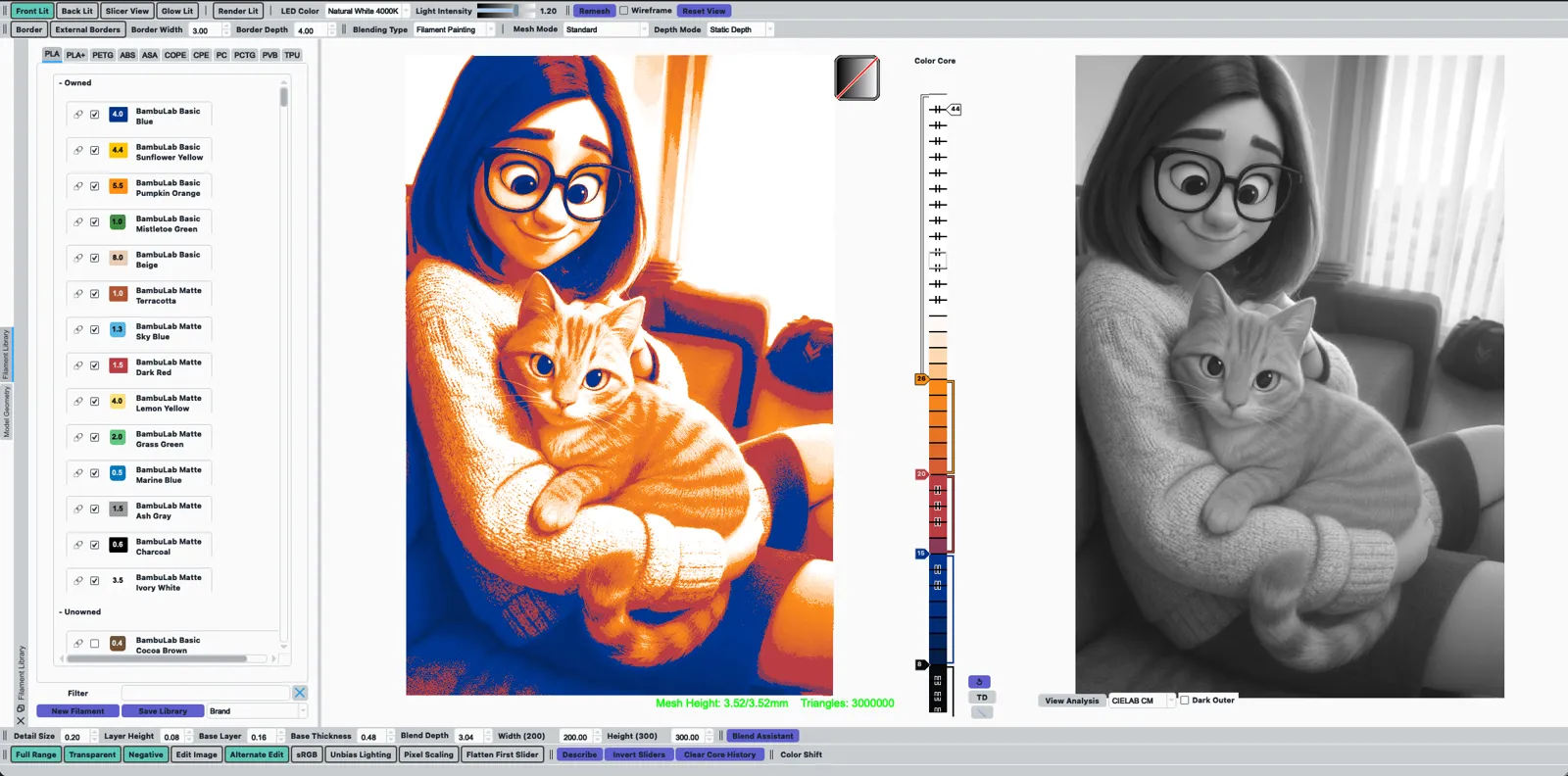The height and width of the screenshot is (776, 1568).
Task: Click the link icon beside Mistletoe Green filament
Action: pos(78,221)
